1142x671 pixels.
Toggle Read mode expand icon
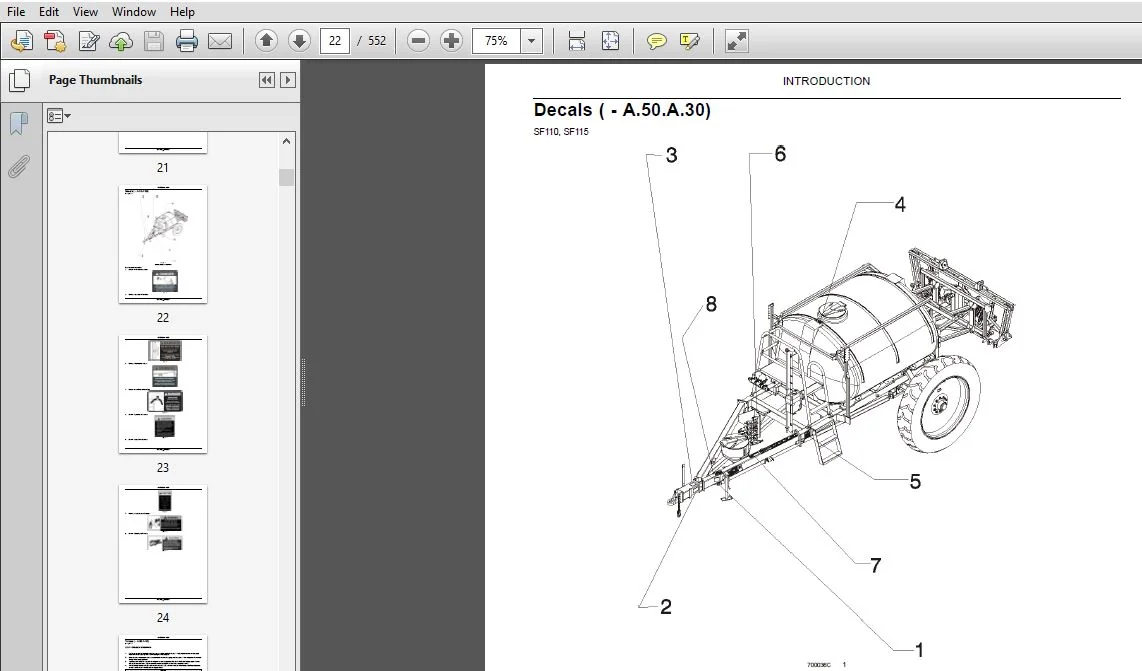(736, 42)
